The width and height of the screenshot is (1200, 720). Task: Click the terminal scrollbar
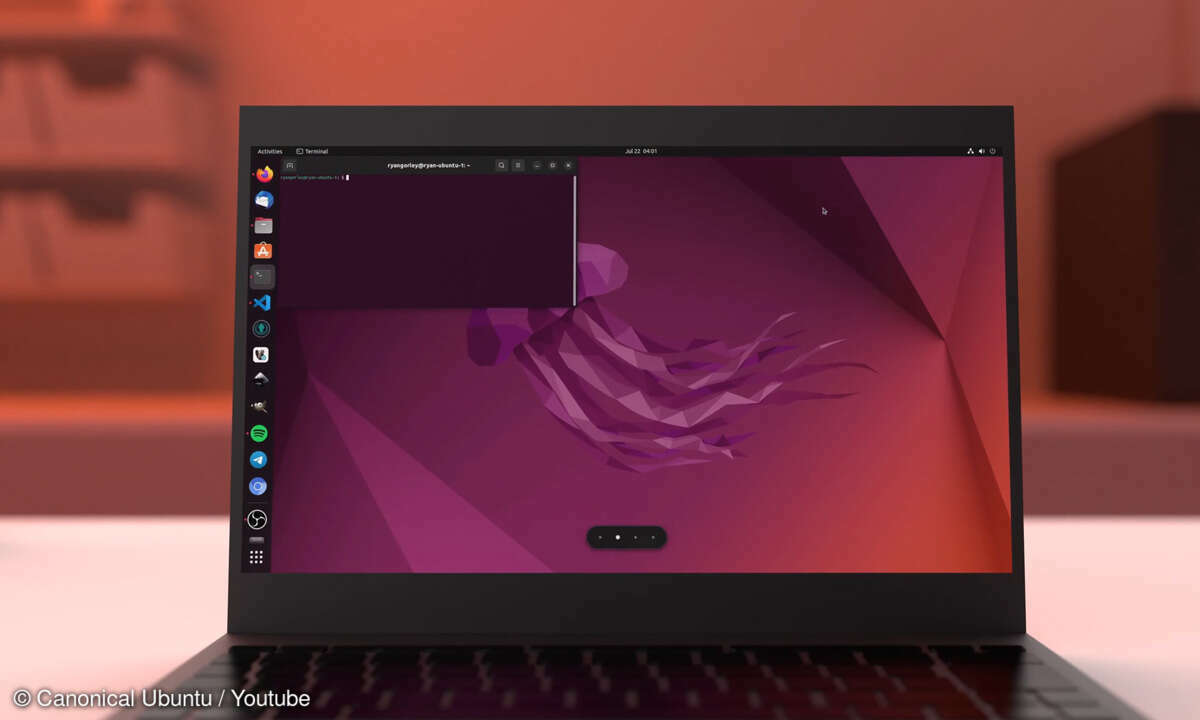click(575, 241)
